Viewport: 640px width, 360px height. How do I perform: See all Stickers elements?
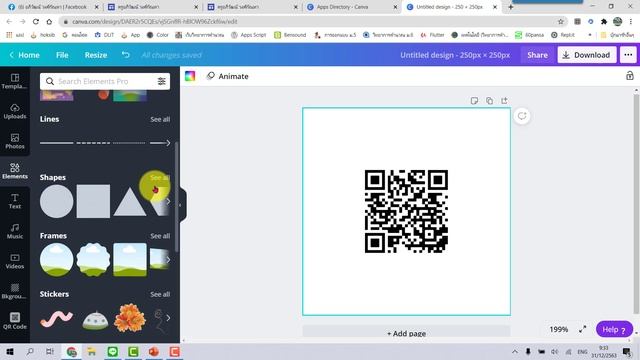pyautogui.click(x=160, y=294)
